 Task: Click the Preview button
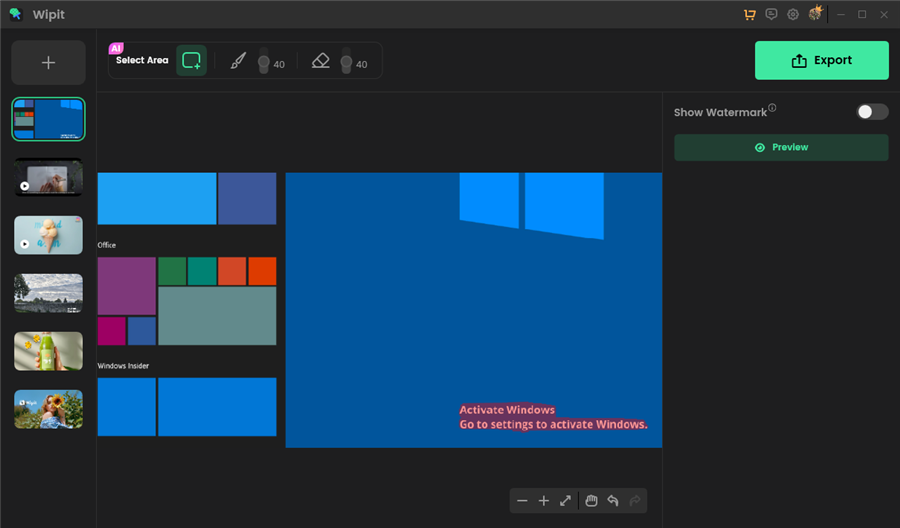(781, 147)
